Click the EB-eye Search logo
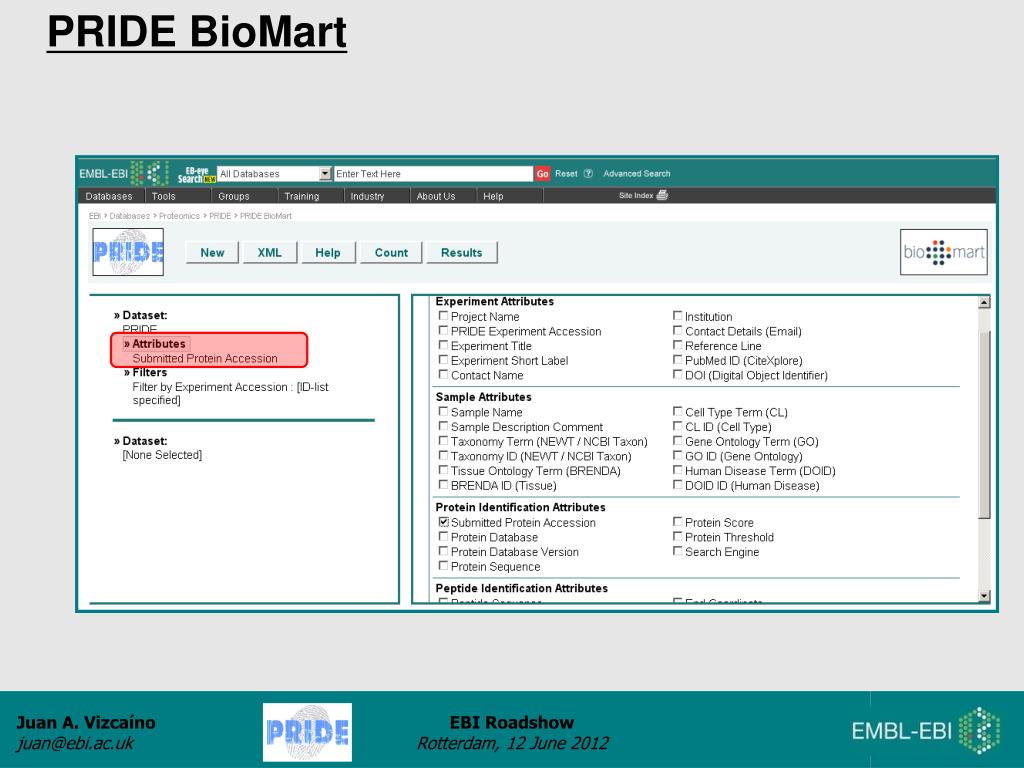 (196, 174)
